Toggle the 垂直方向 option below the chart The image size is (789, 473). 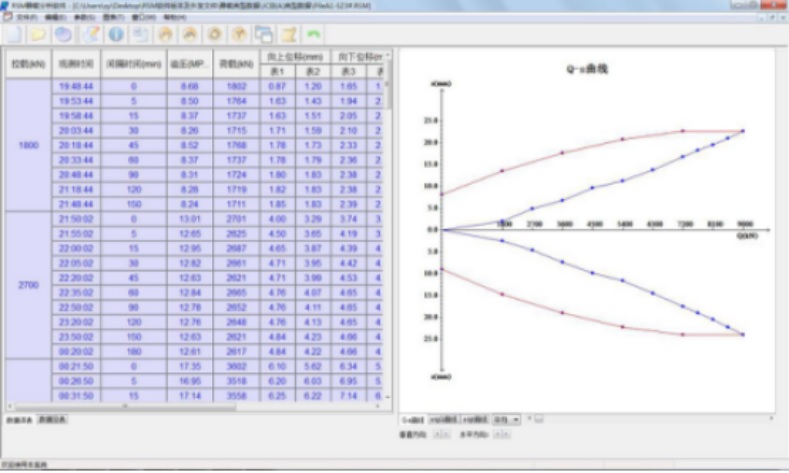438,436
